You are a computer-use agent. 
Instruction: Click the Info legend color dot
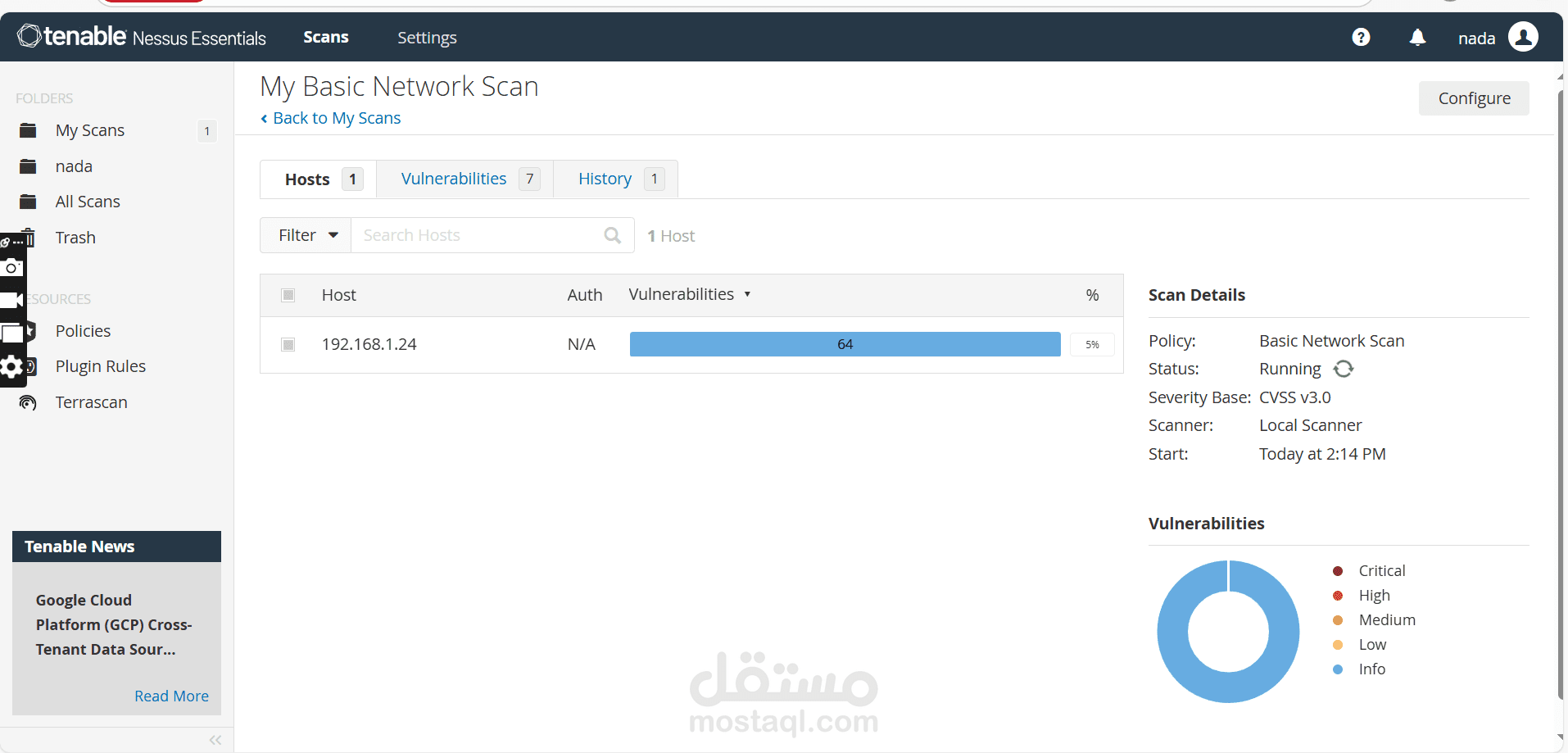click(1338, 669)
